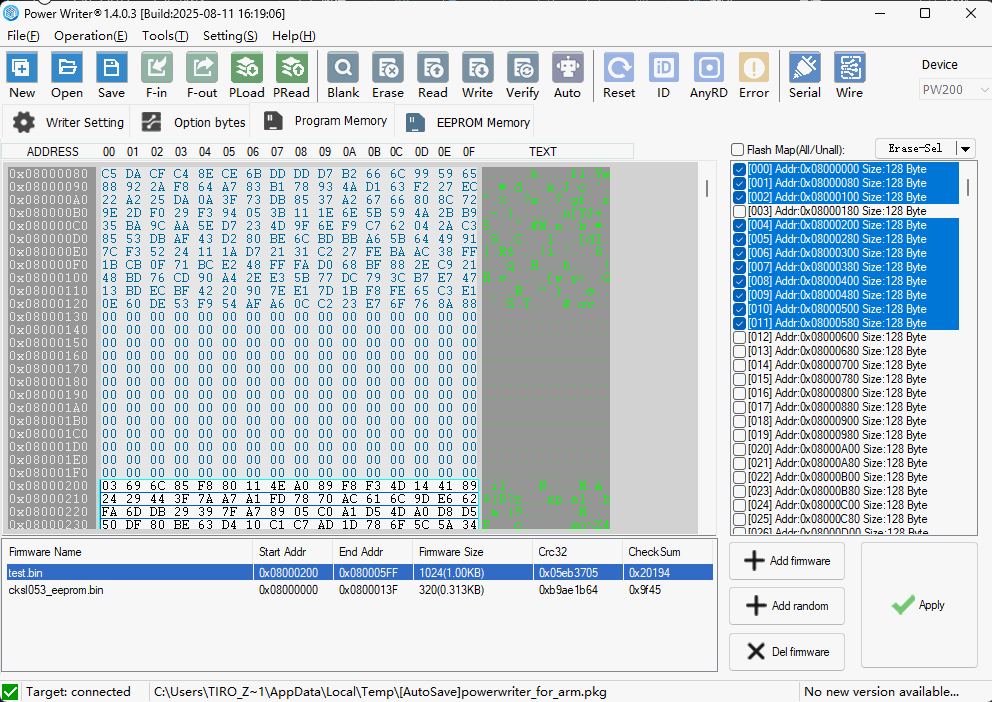Uncheck sector [002] Addr:0x08000100
Image resolution: width=992 pixels, height=702 pixels.
click(739, 197)
